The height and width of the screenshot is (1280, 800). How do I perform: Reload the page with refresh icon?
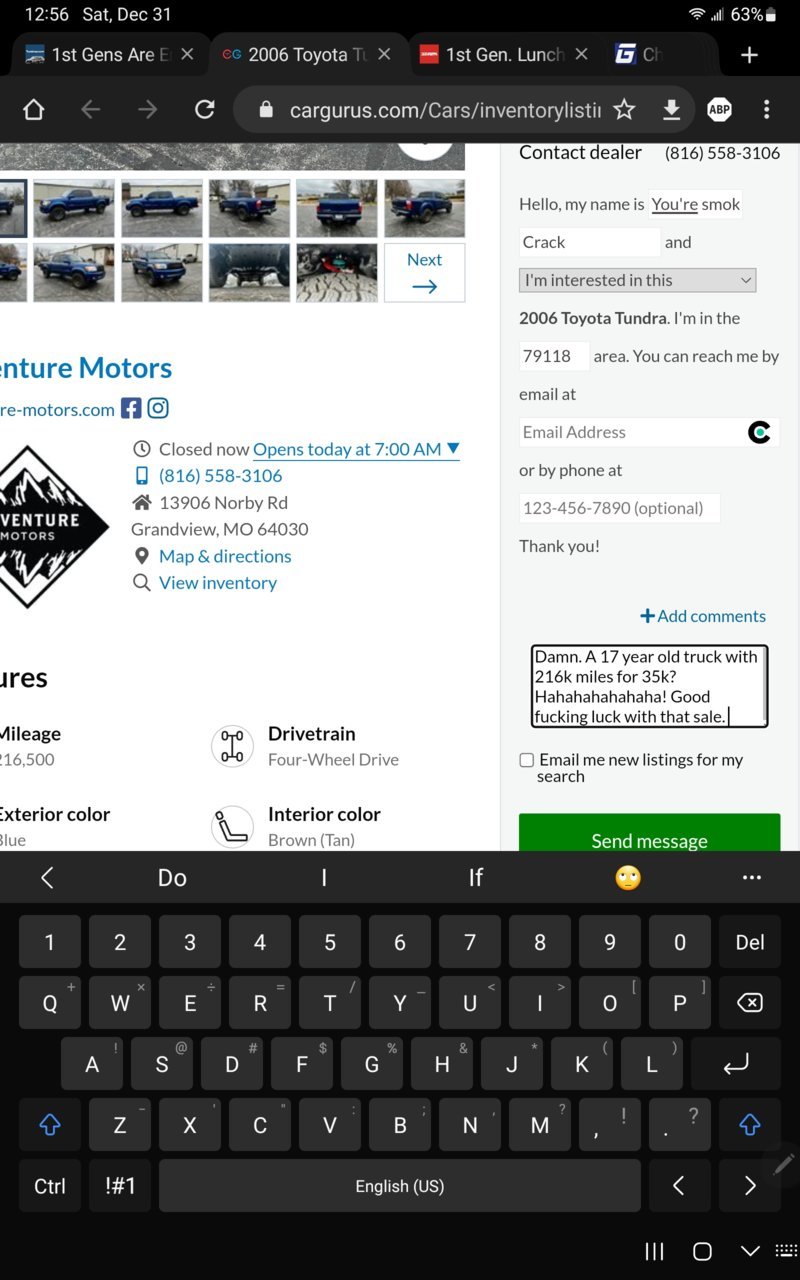[x=205, y=110]
